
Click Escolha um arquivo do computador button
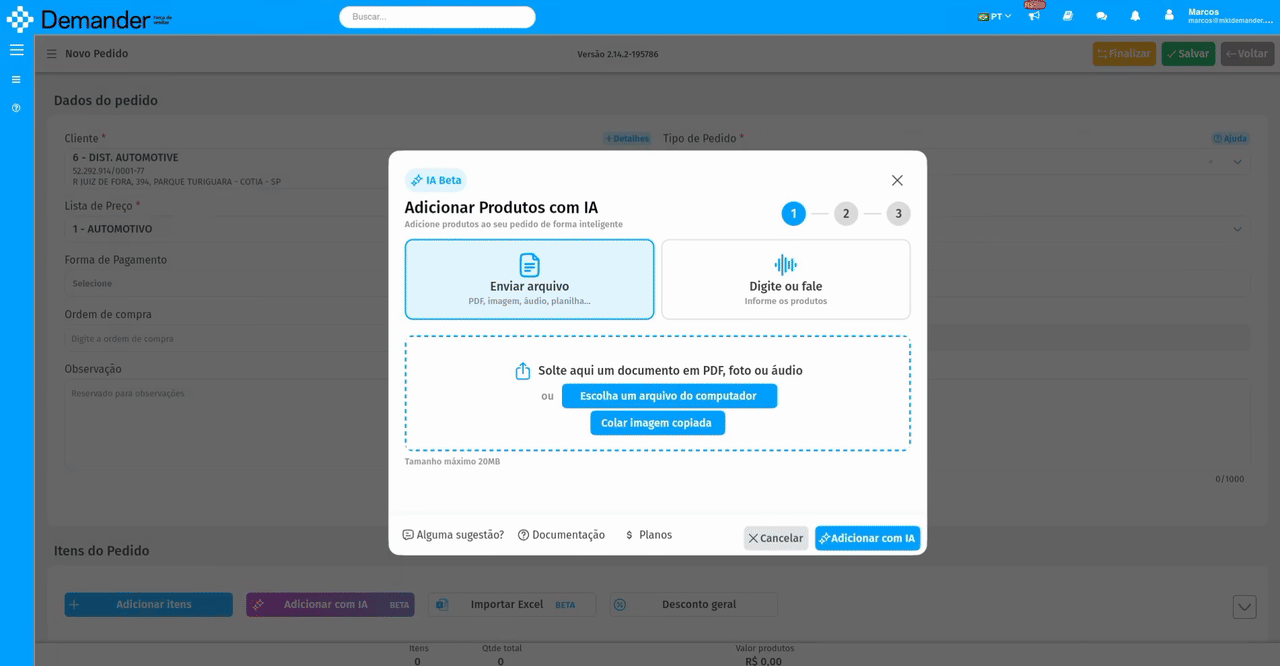coord(669,396)
